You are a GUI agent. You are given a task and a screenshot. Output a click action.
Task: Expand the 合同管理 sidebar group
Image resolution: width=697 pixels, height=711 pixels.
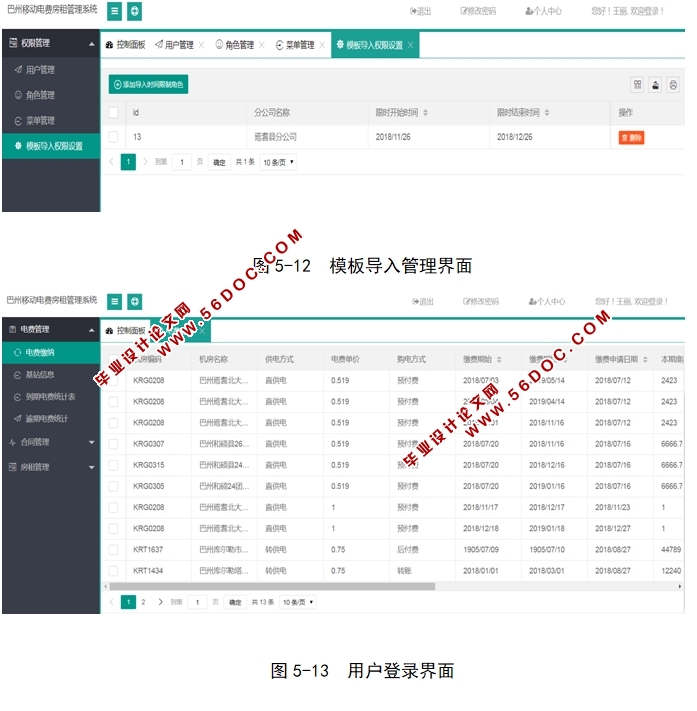point(51,442)
